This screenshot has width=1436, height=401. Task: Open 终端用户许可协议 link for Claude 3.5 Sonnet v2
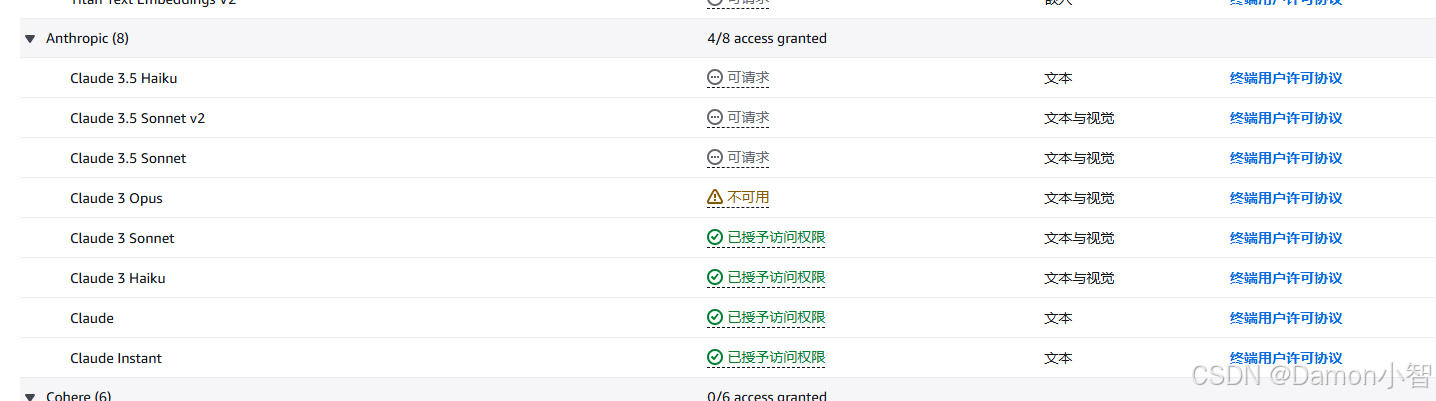click(1286, 118)
